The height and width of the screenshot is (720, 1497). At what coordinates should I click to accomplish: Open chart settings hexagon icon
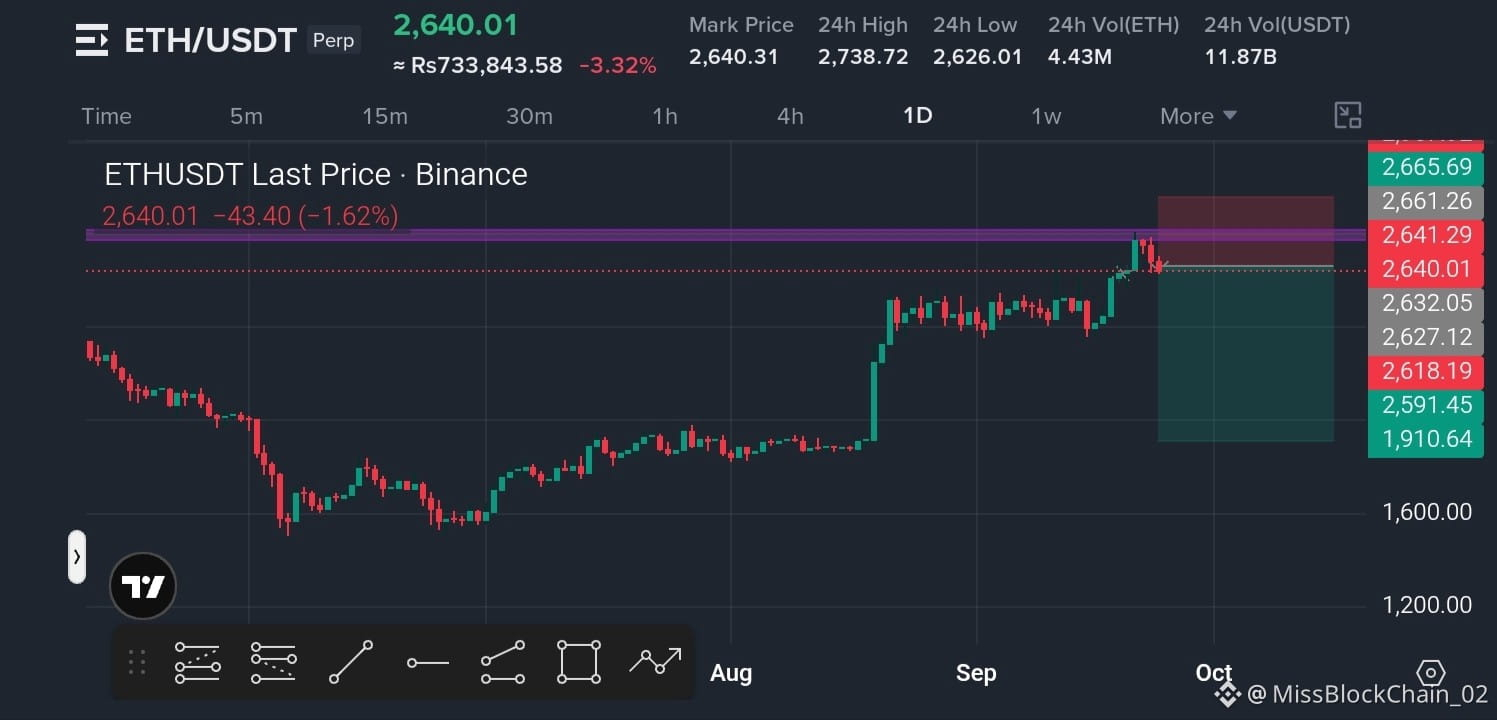coord(1431,673)
